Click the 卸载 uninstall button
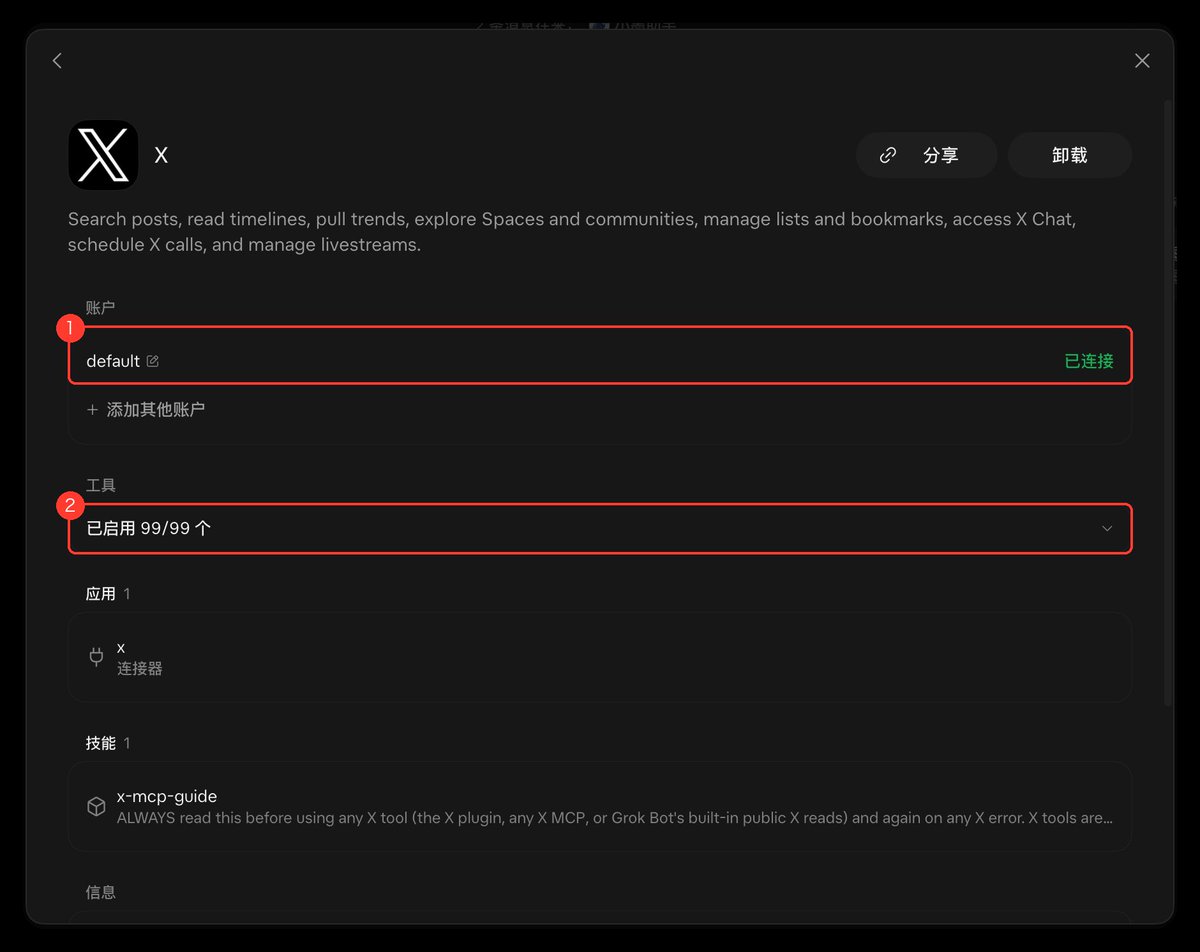 point(1070,155)
